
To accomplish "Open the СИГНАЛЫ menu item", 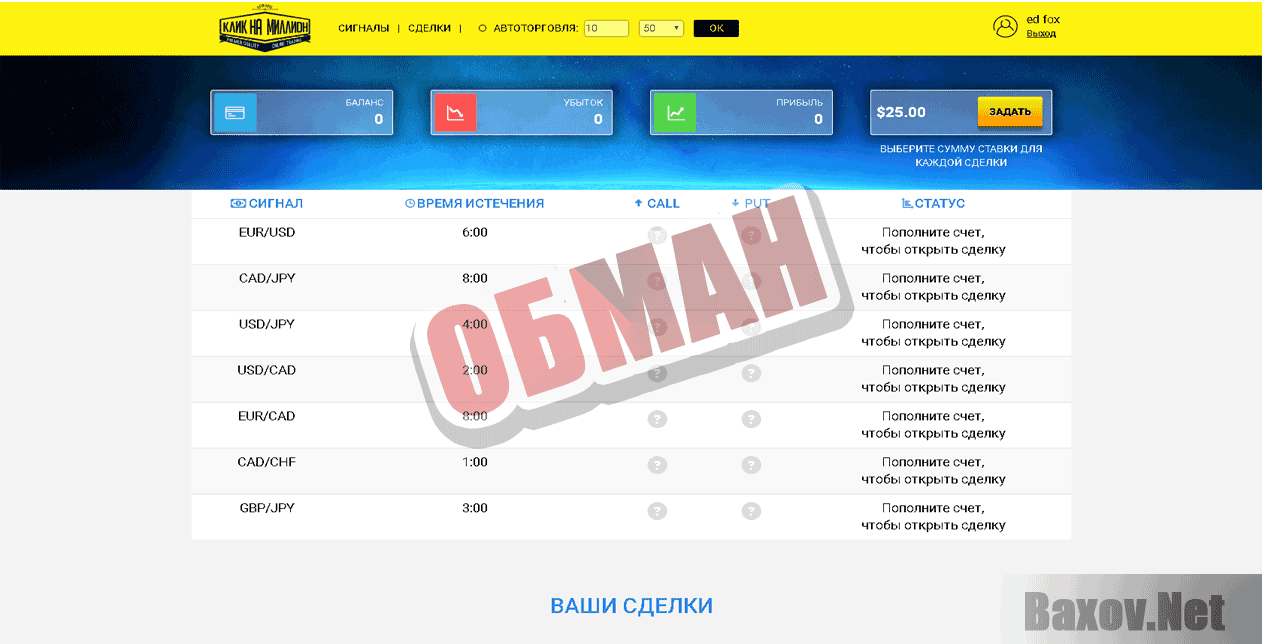I will 366,28.
